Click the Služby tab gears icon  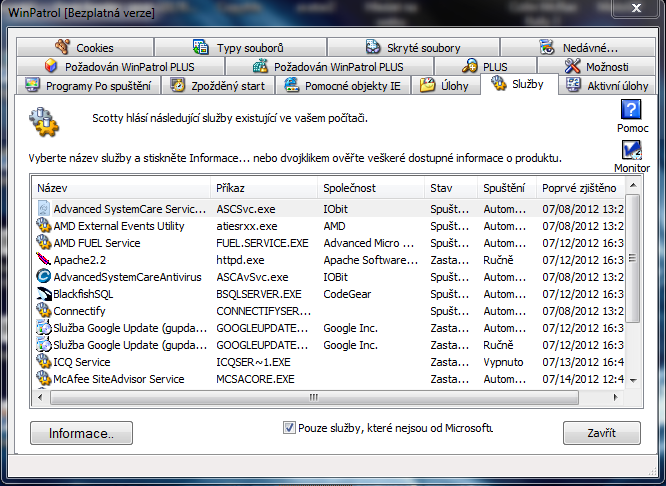pos(499,83)
